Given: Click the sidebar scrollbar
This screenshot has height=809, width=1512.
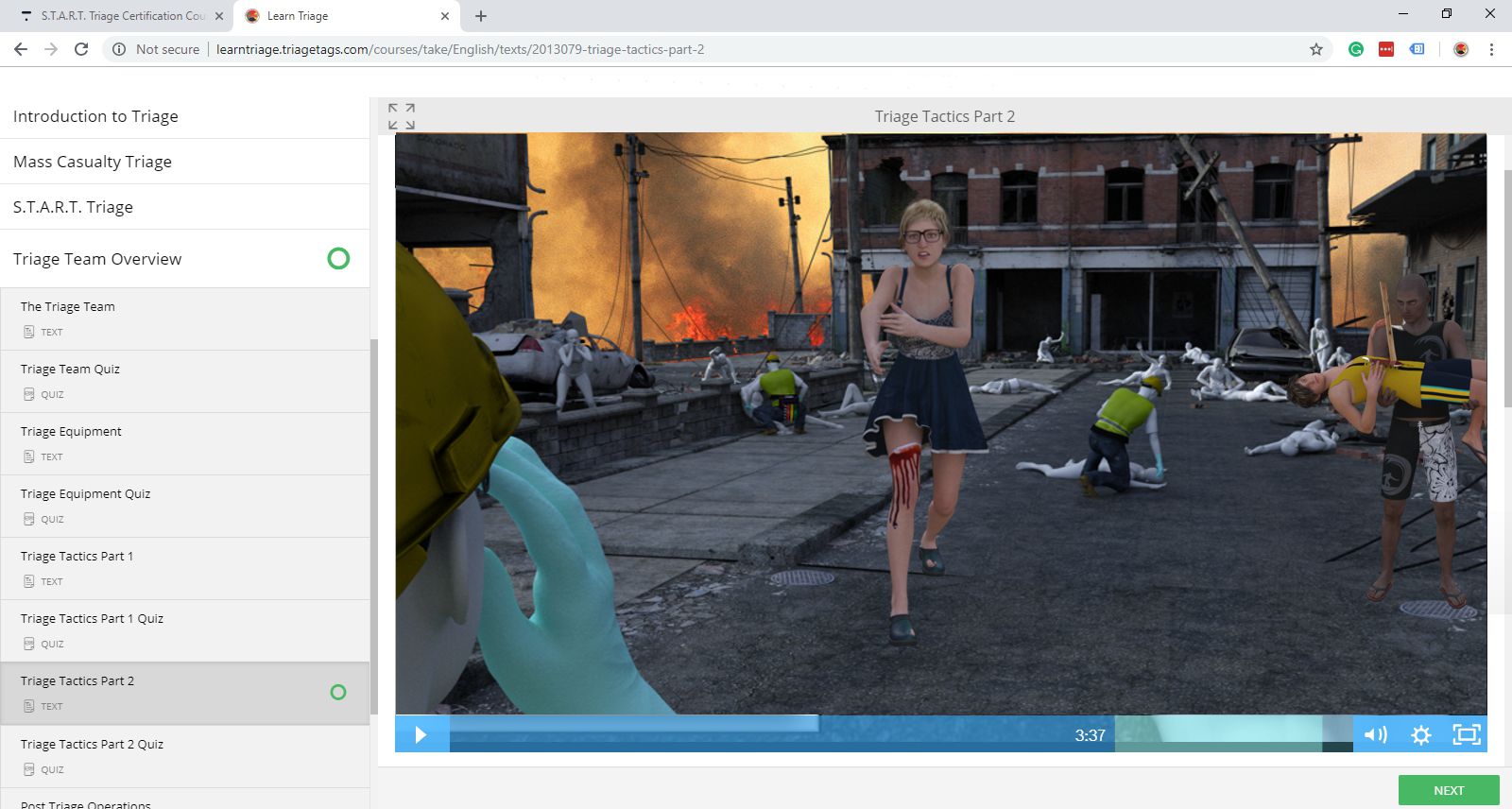Looking at the screenshot, I should [x=374, y=526].
